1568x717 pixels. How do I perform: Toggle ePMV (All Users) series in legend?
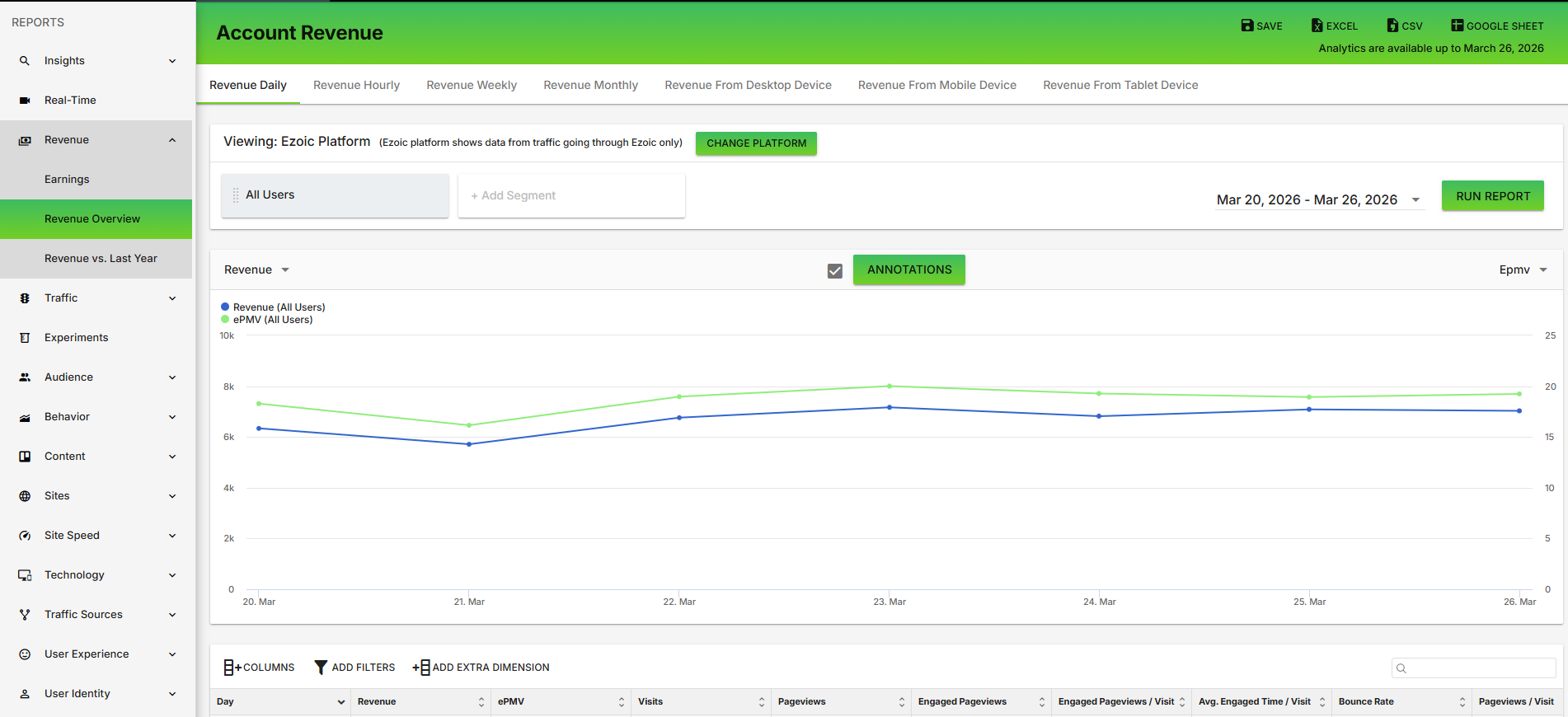click(267, 320)
